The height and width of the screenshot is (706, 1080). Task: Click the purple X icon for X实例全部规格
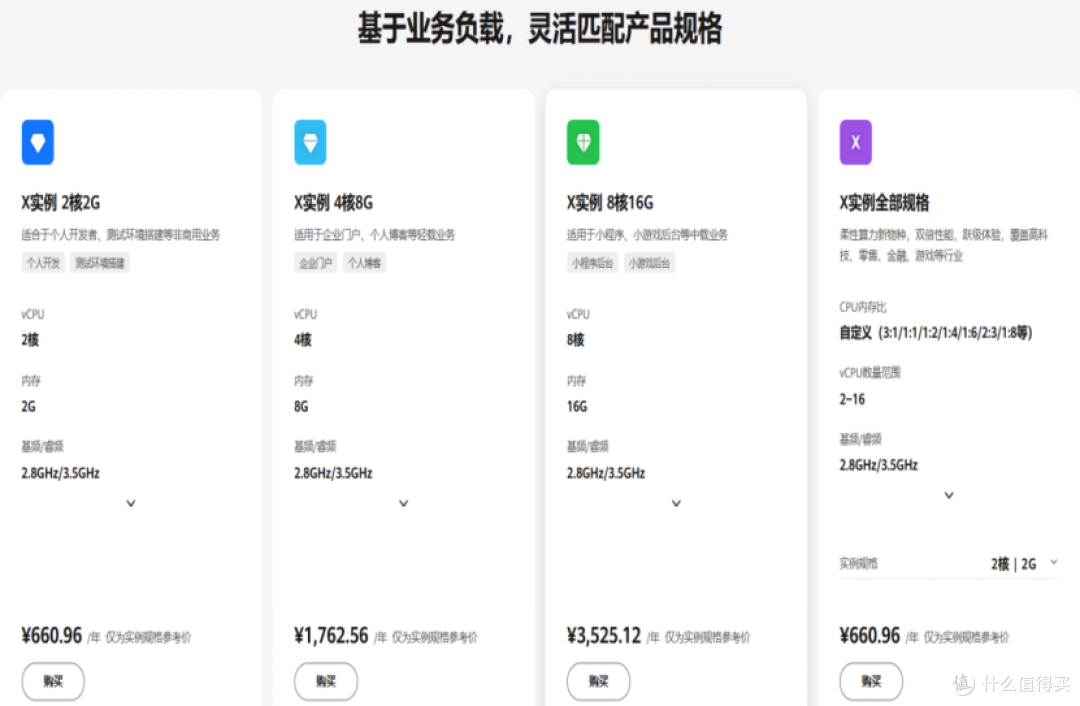click(856, 143)
